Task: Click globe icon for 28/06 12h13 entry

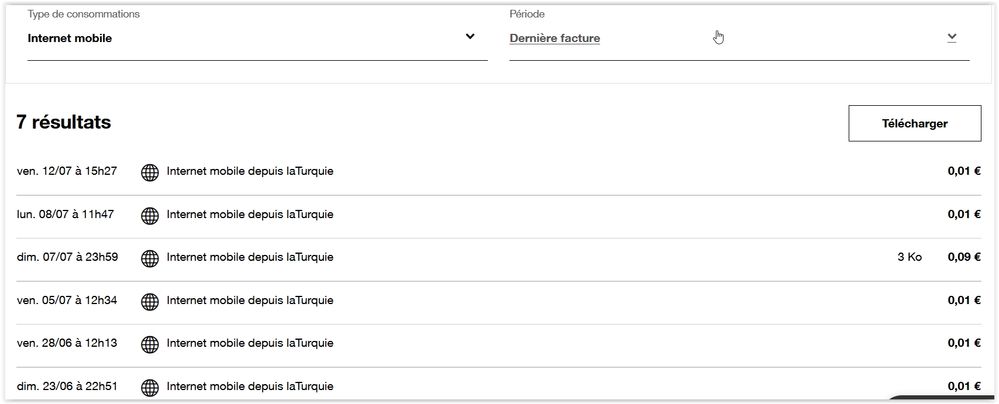Action: click(x=150, y=344)
